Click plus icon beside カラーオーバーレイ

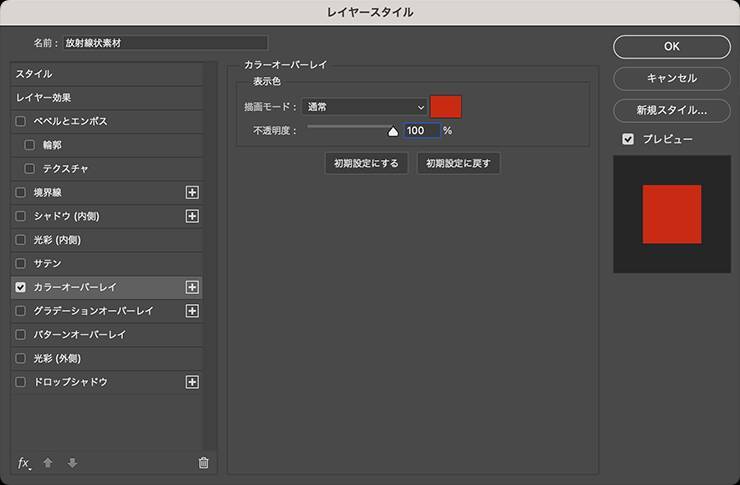[x=192, y=287]
